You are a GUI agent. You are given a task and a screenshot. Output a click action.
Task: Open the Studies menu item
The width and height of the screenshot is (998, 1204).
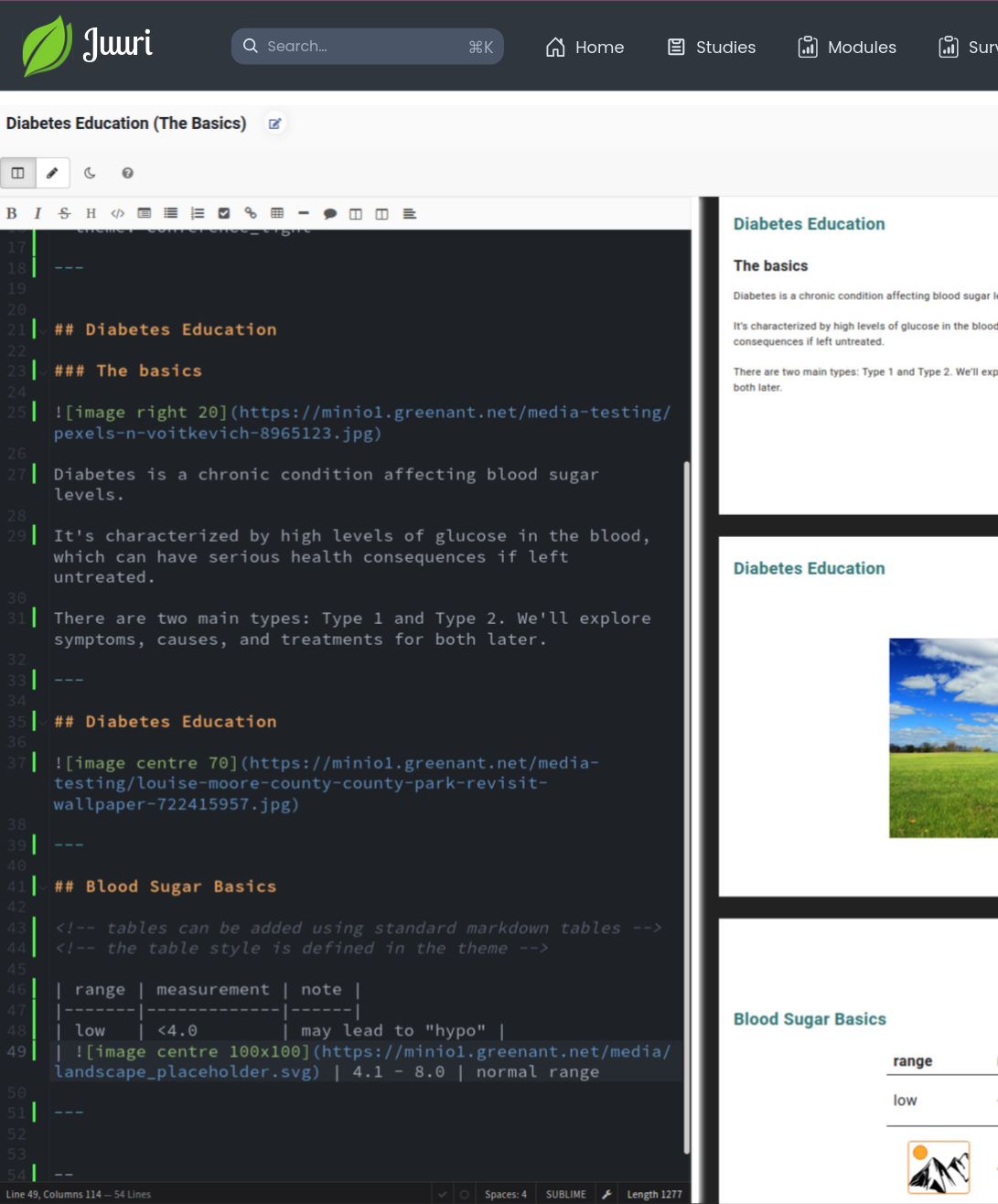pyautogui.click(x=712, y=47)
